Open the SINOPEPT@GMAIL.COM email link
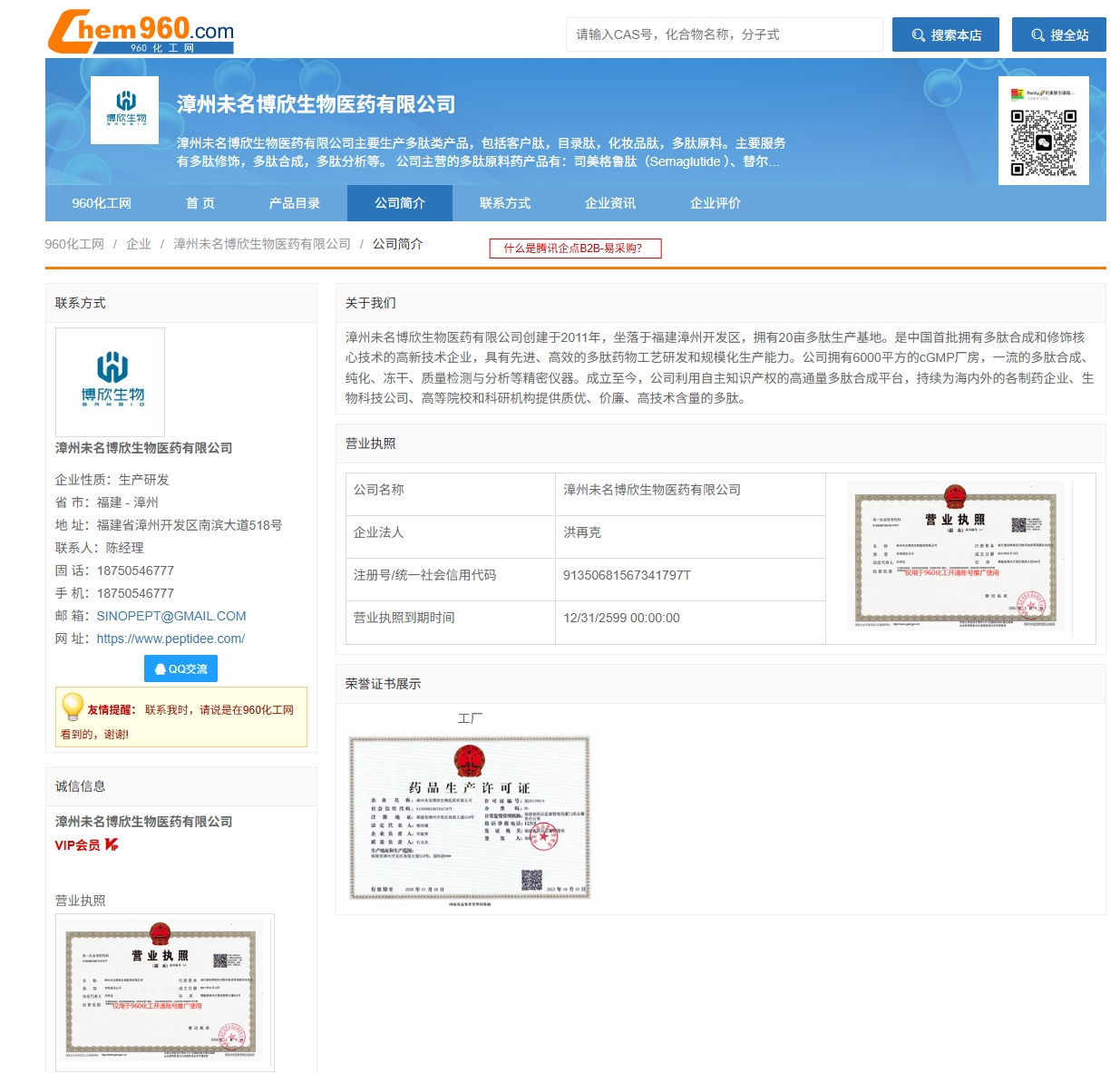The height and width of the screenshot is (1073, 1120). pos(171,616)
